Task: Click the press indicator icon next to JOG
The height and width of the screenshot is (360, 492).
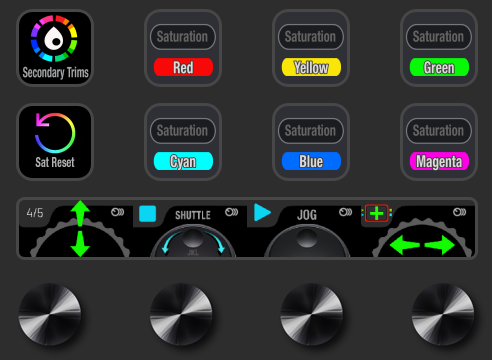Action: [x=345, y=212]
